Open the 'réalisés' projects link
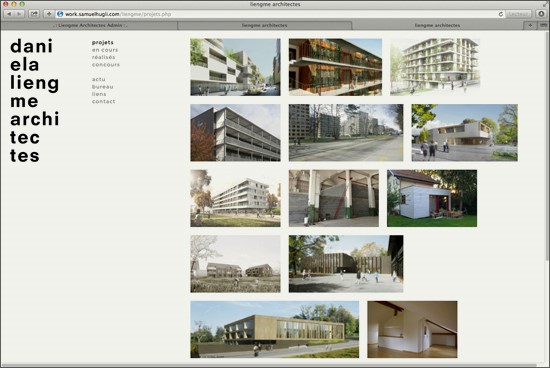Viewport: 550px width, 368px height. click(x=103, y=57)
